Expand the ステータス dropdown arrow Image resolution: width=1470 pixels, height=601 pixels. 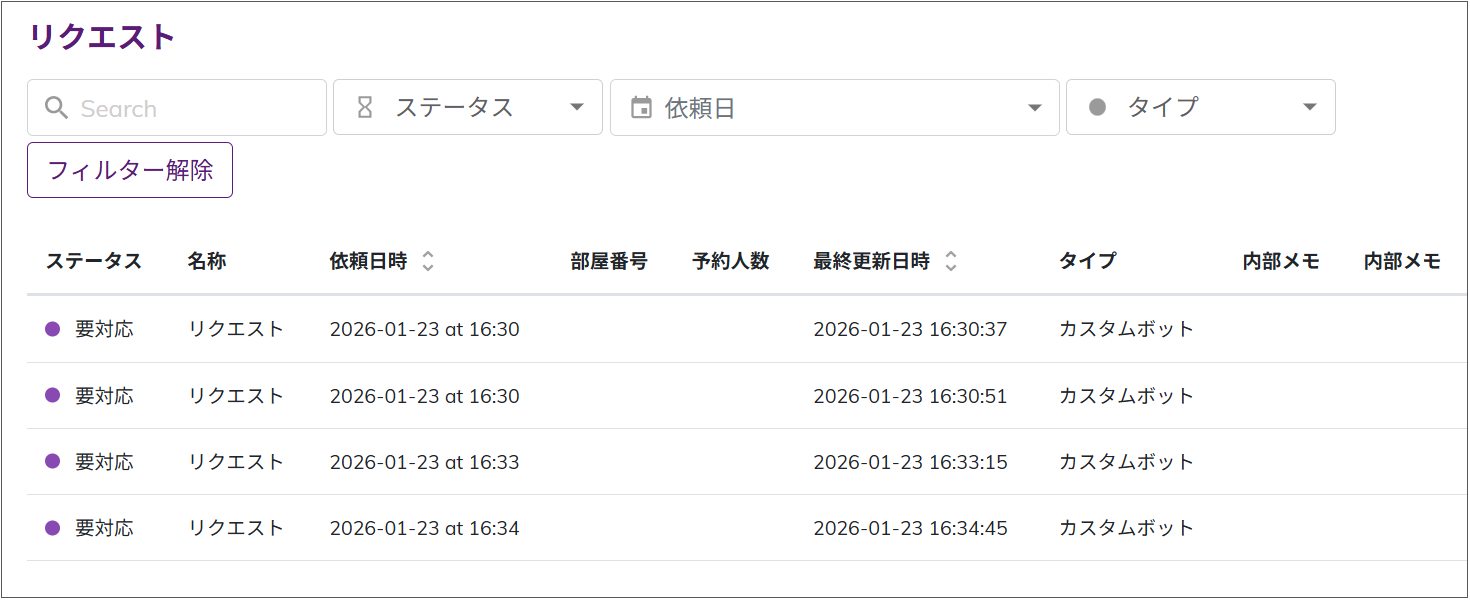576,107
